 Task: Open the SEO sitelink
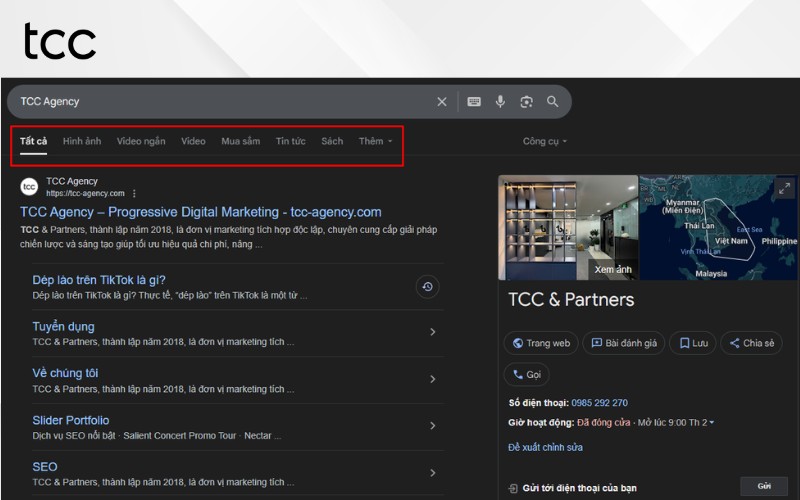[x=45, y=467]
